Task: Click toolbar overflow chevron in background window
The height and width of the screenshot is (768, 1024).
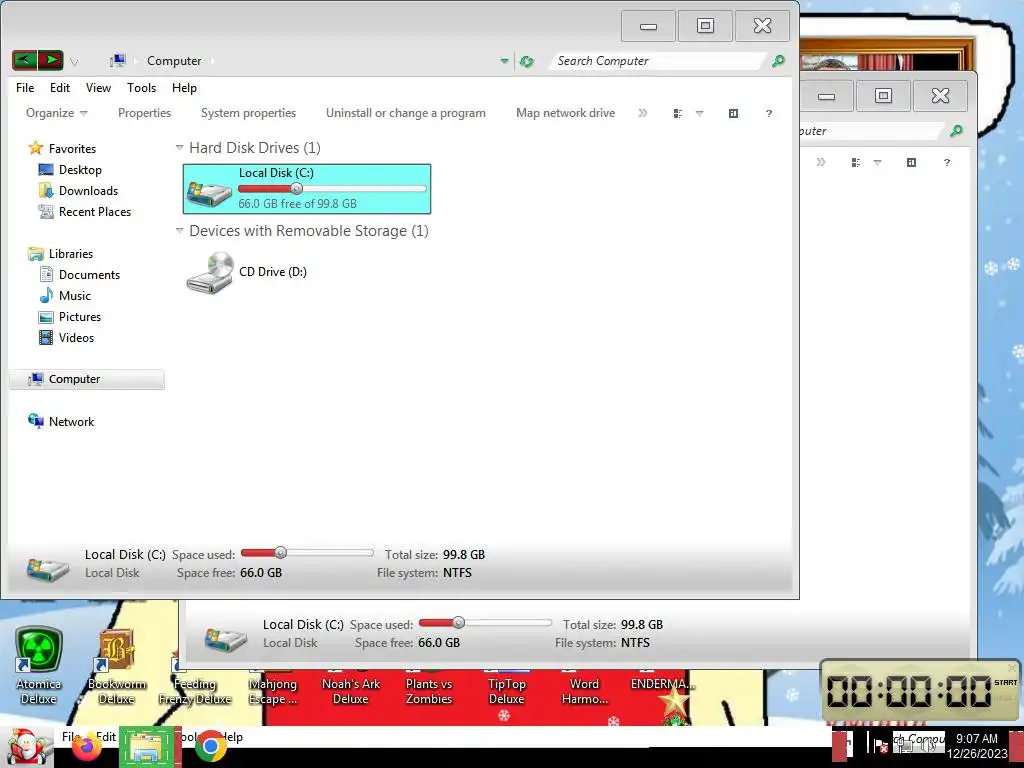Action: (x=821, y=162)
